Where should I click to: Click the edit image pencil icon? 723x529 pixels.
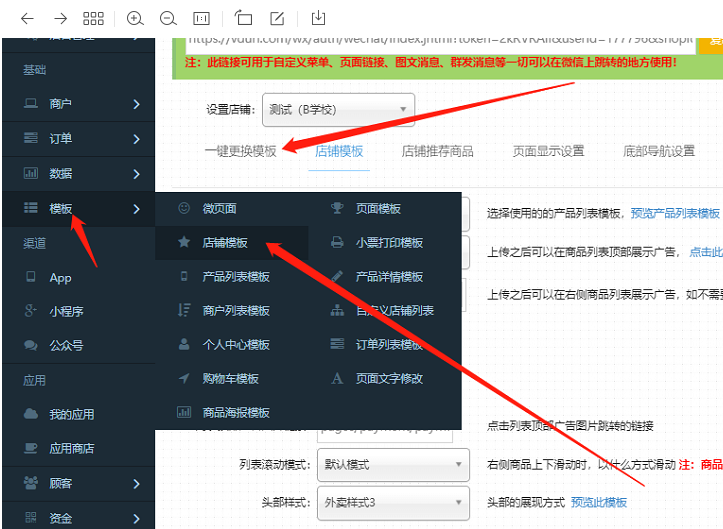(x=277, y=18)
